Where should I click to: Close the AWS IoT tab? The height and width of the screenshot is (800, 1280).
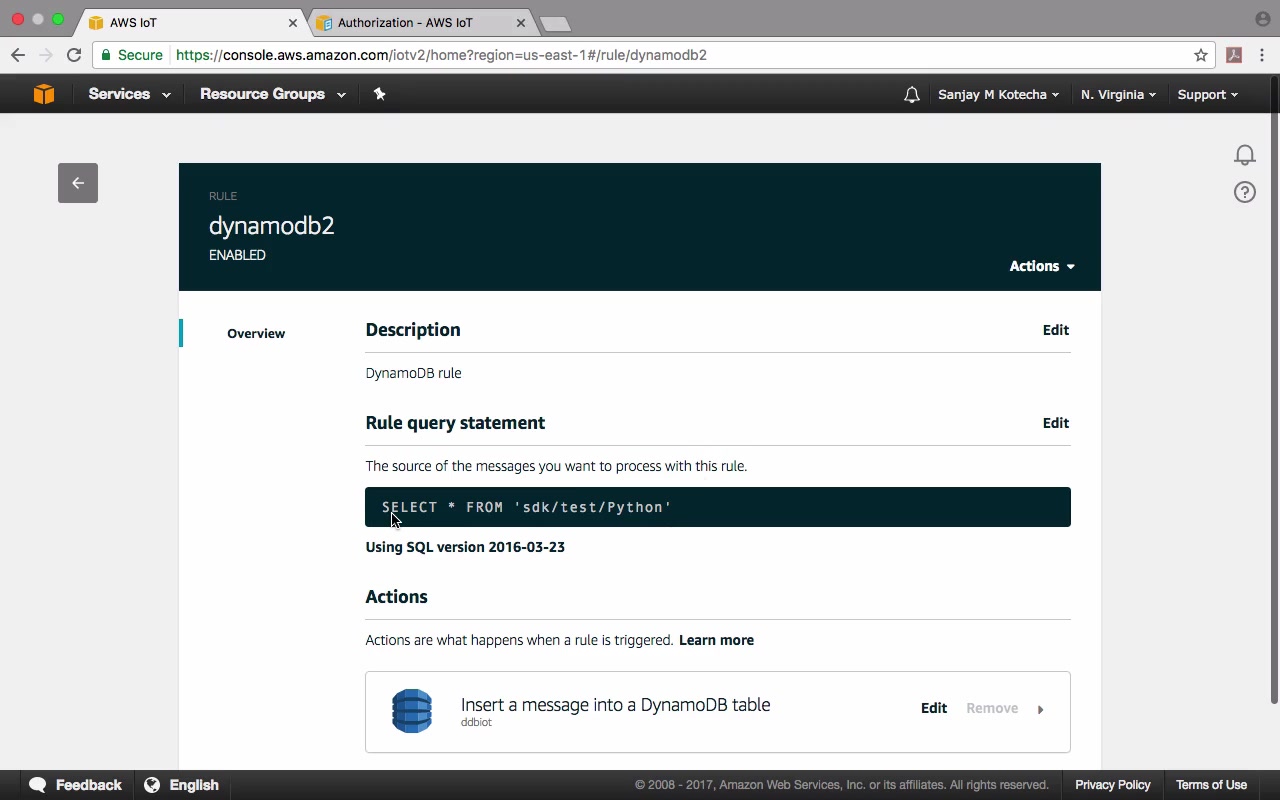point(293,22)
